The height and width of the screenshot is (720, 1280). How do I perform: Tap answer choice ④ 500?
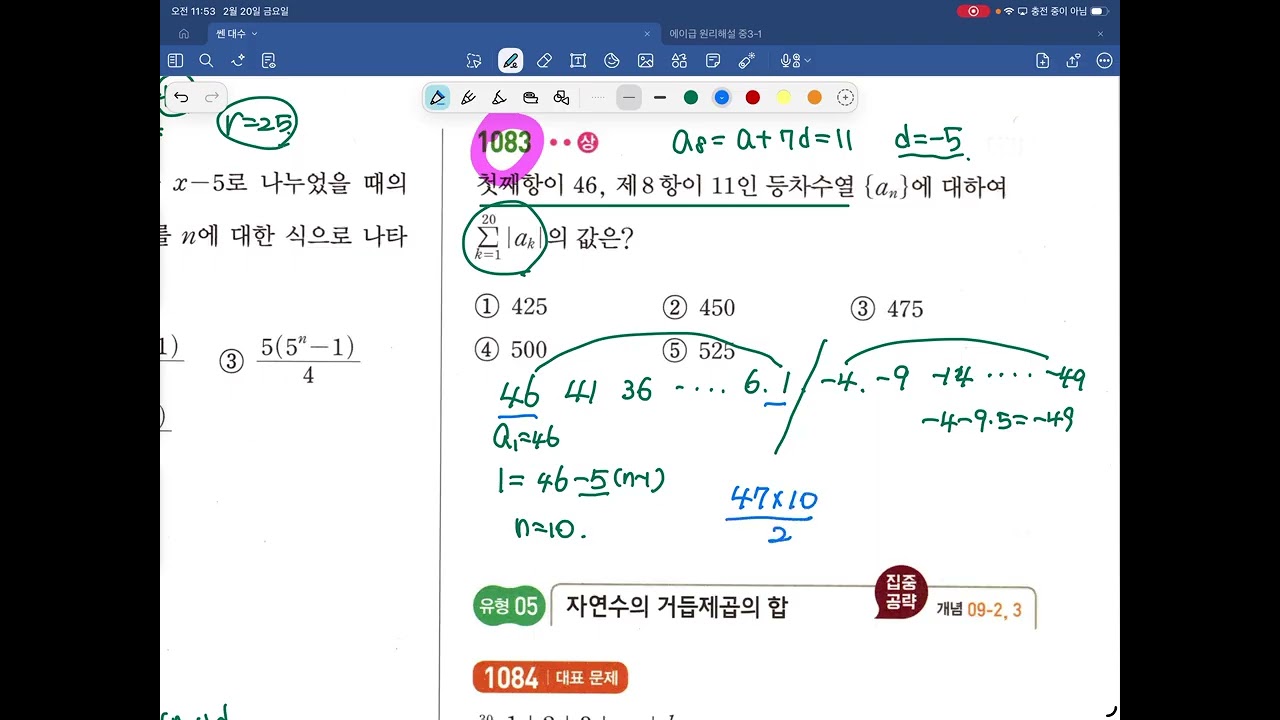pyautogui.click(x=511, y=350)
